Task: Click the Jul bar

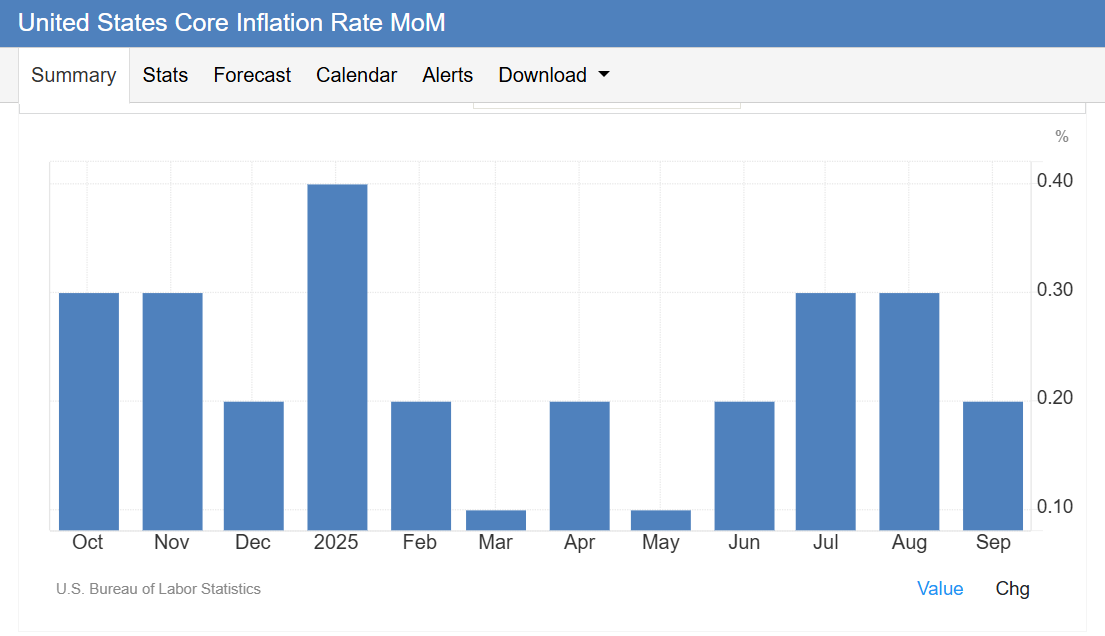Action: click(x=825, y=411)
